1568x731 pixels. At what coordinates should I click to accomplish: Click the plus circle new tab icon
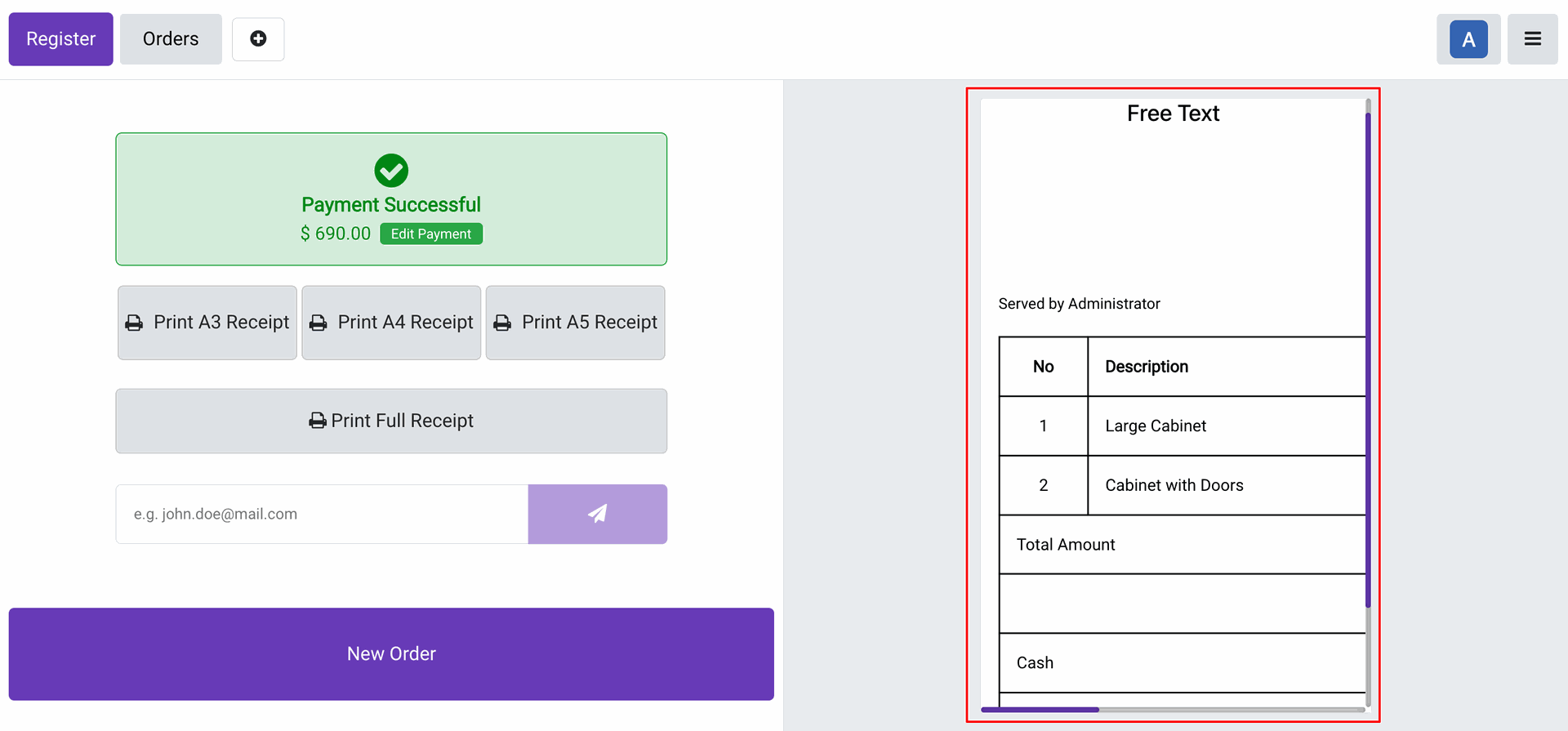click(258, 39)
